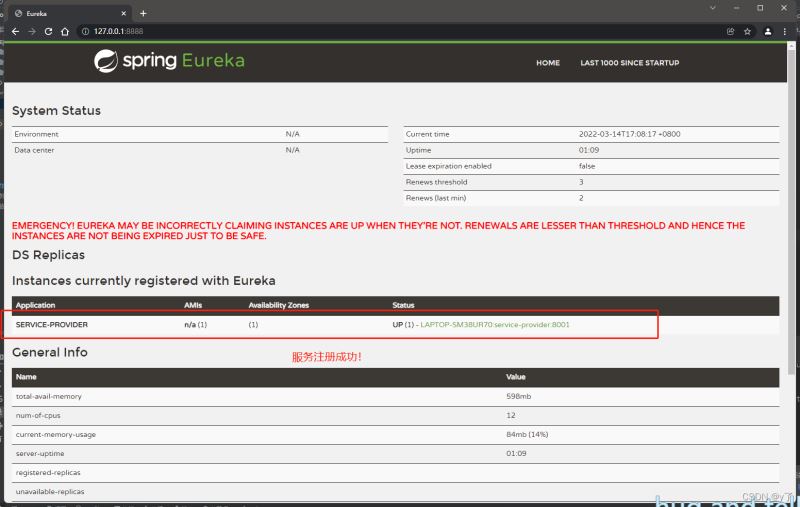
Task: Click the Spring Eureka logo
Action: tap(169, 61)
